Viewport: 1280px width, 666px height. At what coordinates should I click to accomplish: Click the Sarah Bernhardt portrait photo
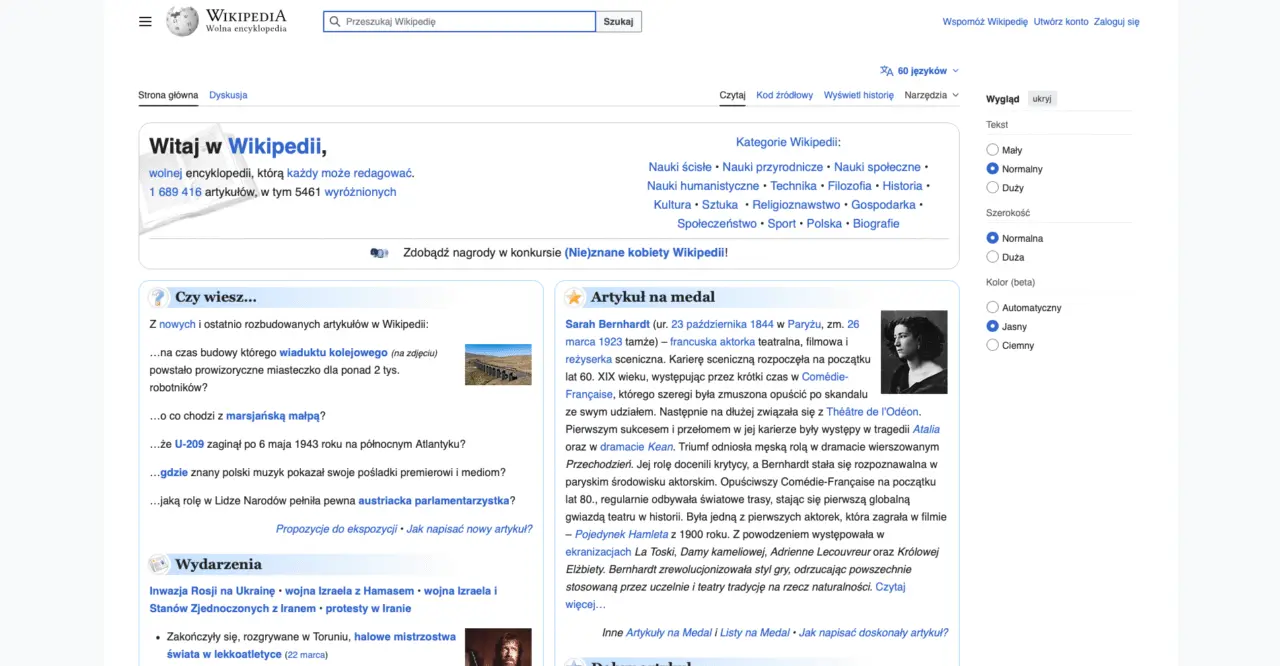click(913, 352)
